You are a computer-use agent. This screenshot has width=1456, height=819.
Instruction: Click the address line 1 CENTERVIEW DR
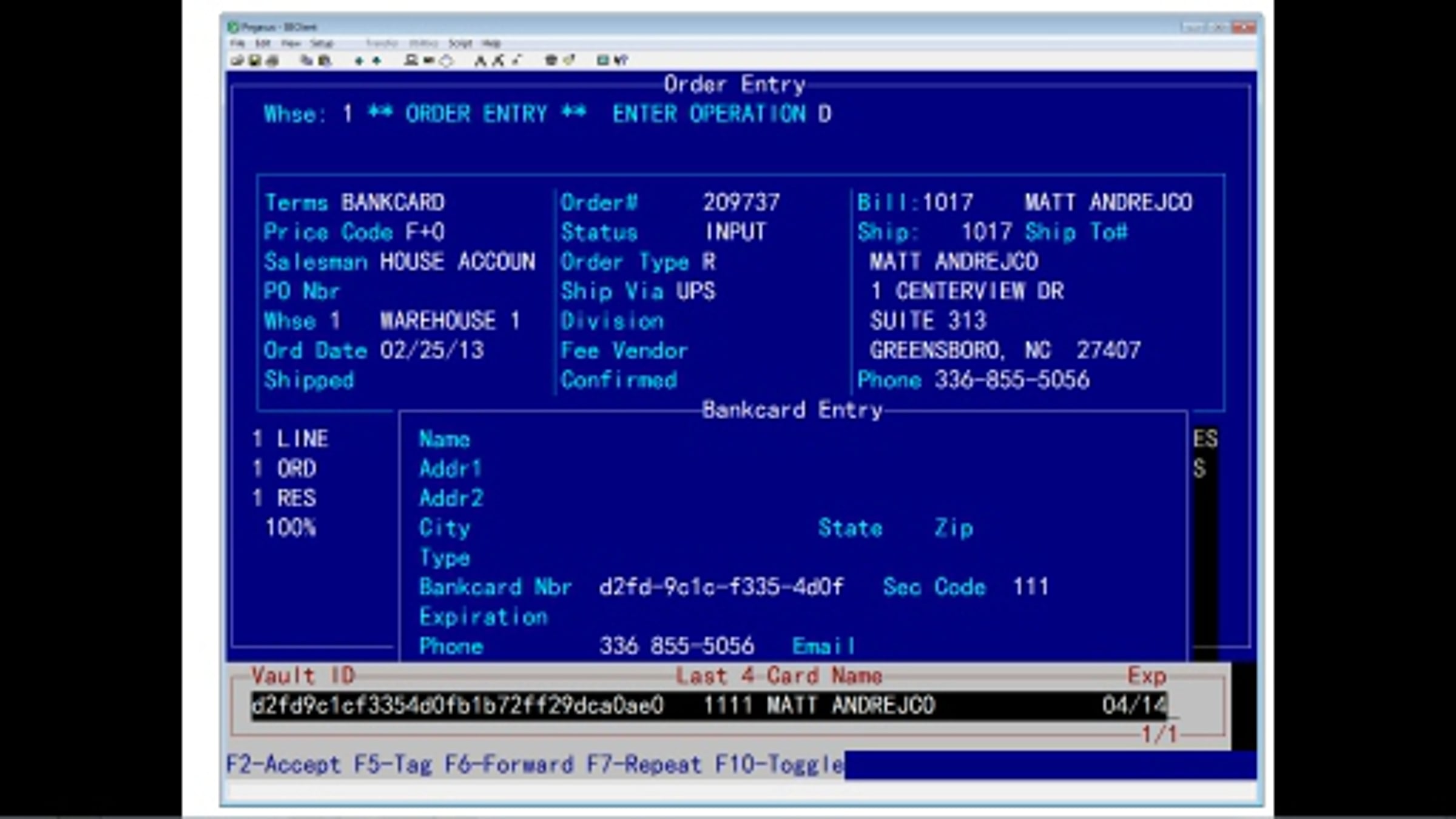tap(967, 291)
